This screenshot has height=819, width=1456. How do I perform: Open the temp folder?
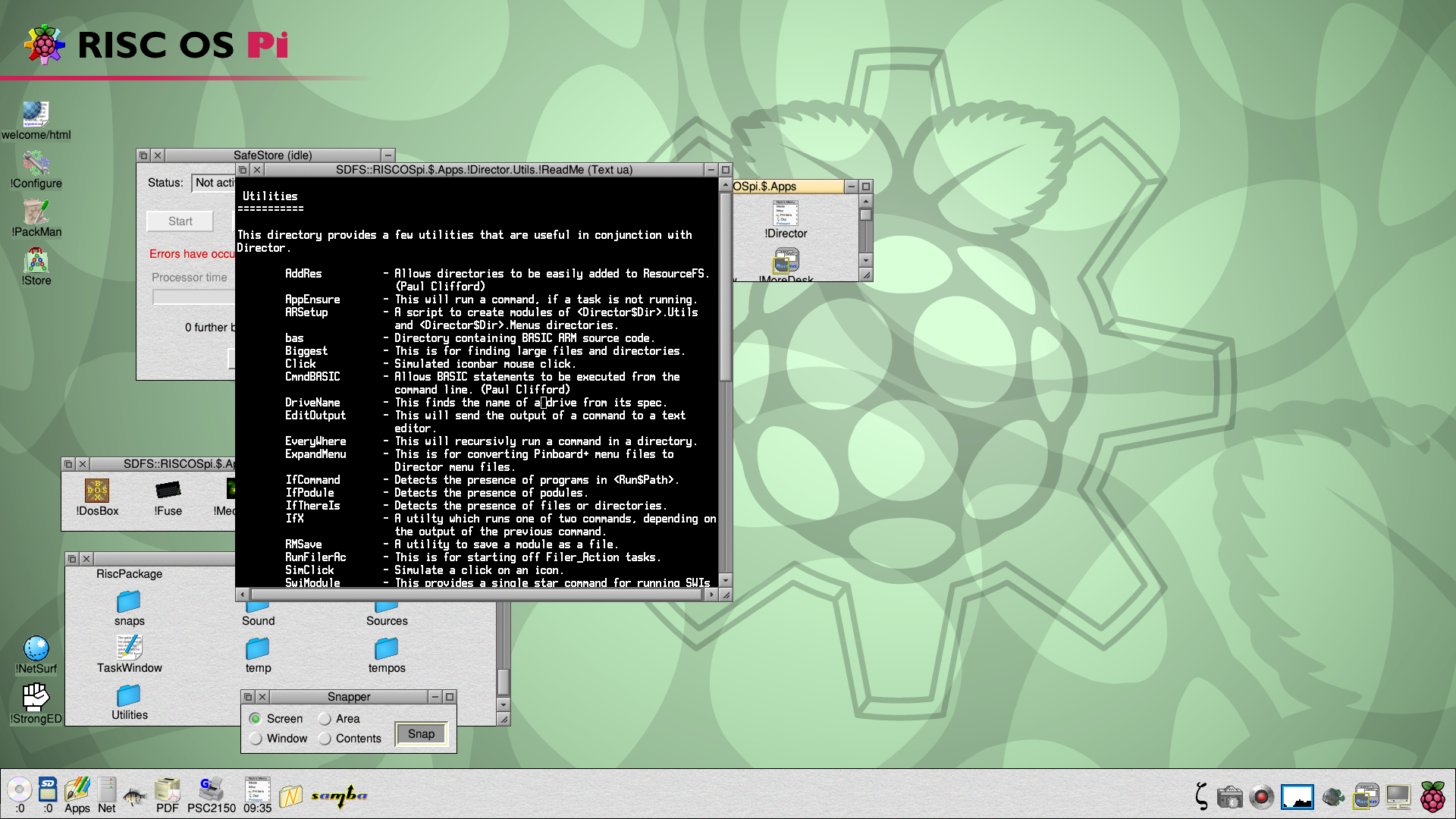click(x=258, y=655)
